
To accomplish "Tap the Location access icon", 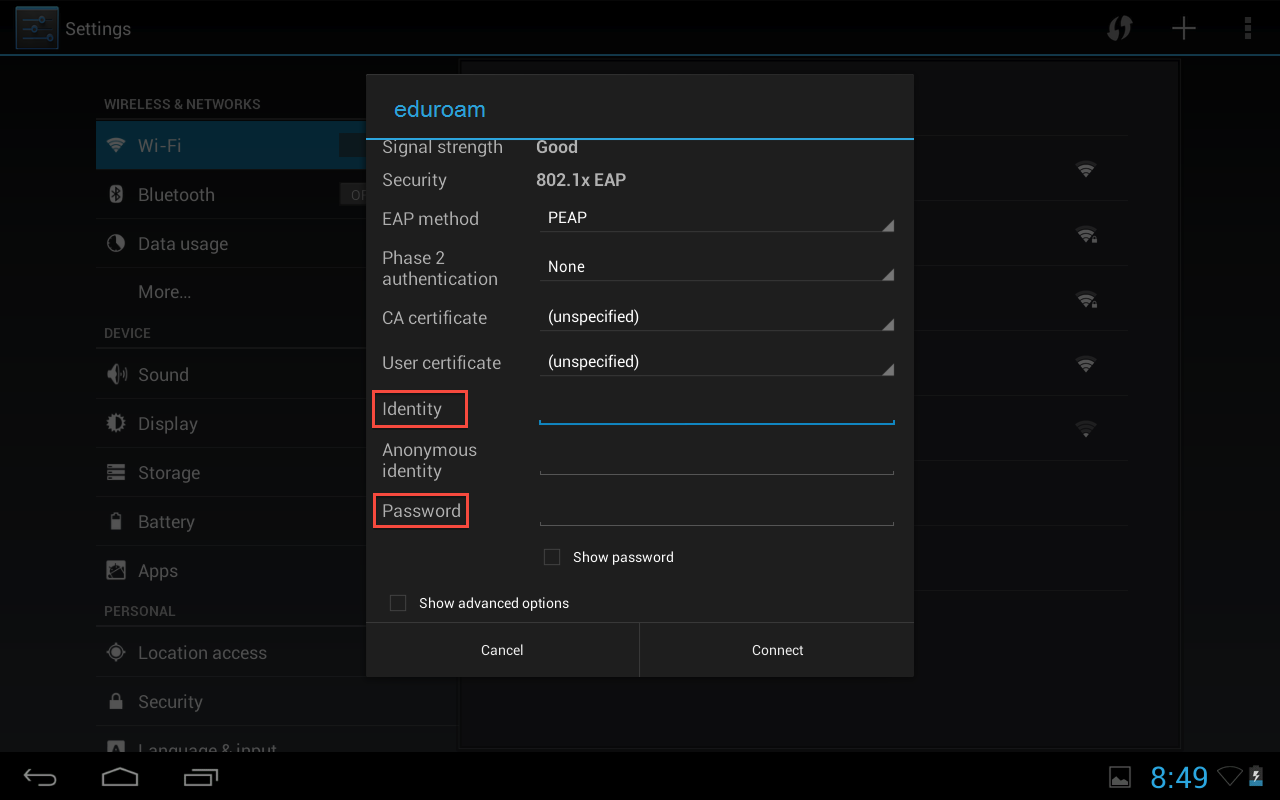I will [x=116, y=652].
